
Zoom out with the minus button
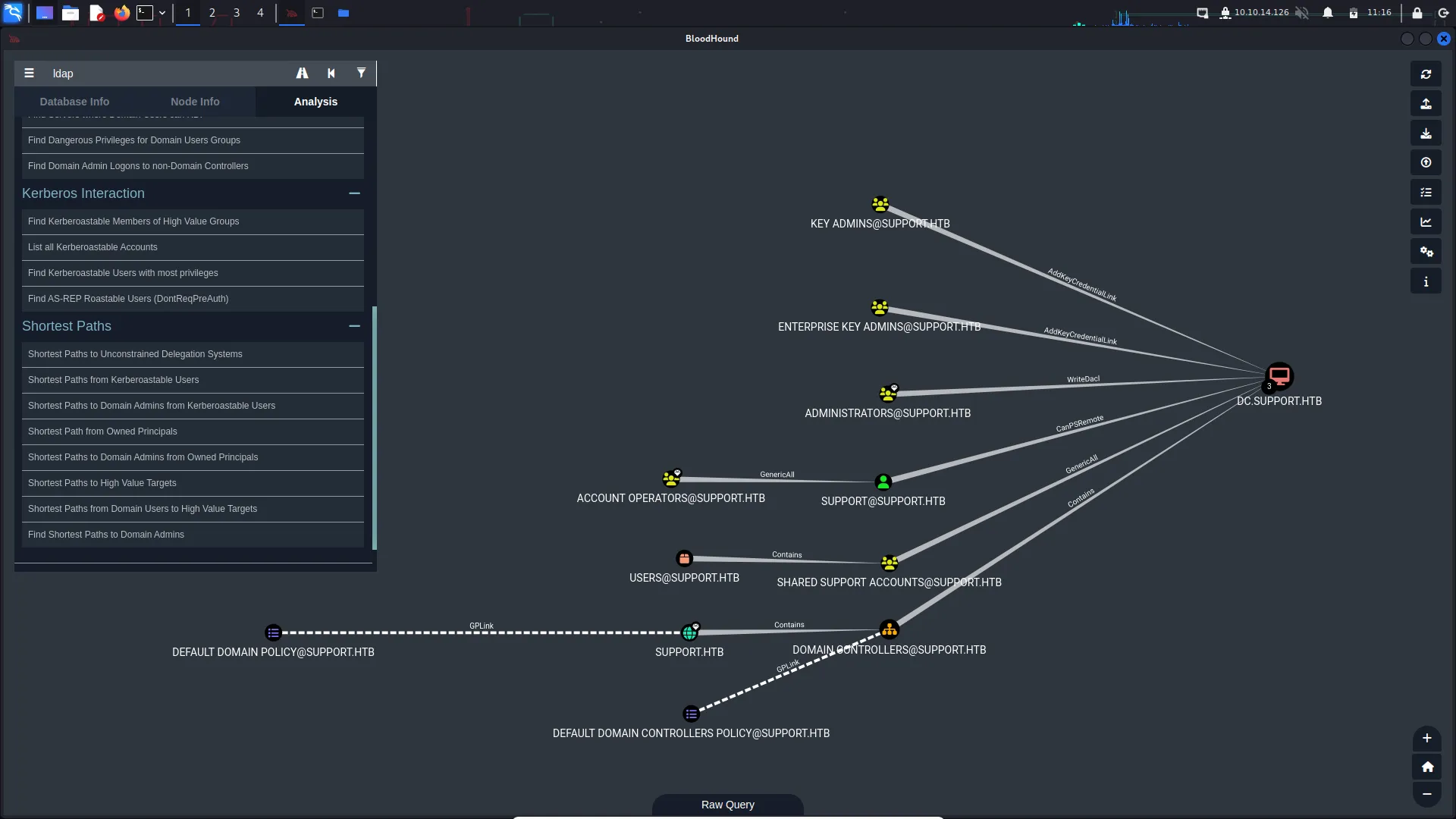[x=1426, y=794]
